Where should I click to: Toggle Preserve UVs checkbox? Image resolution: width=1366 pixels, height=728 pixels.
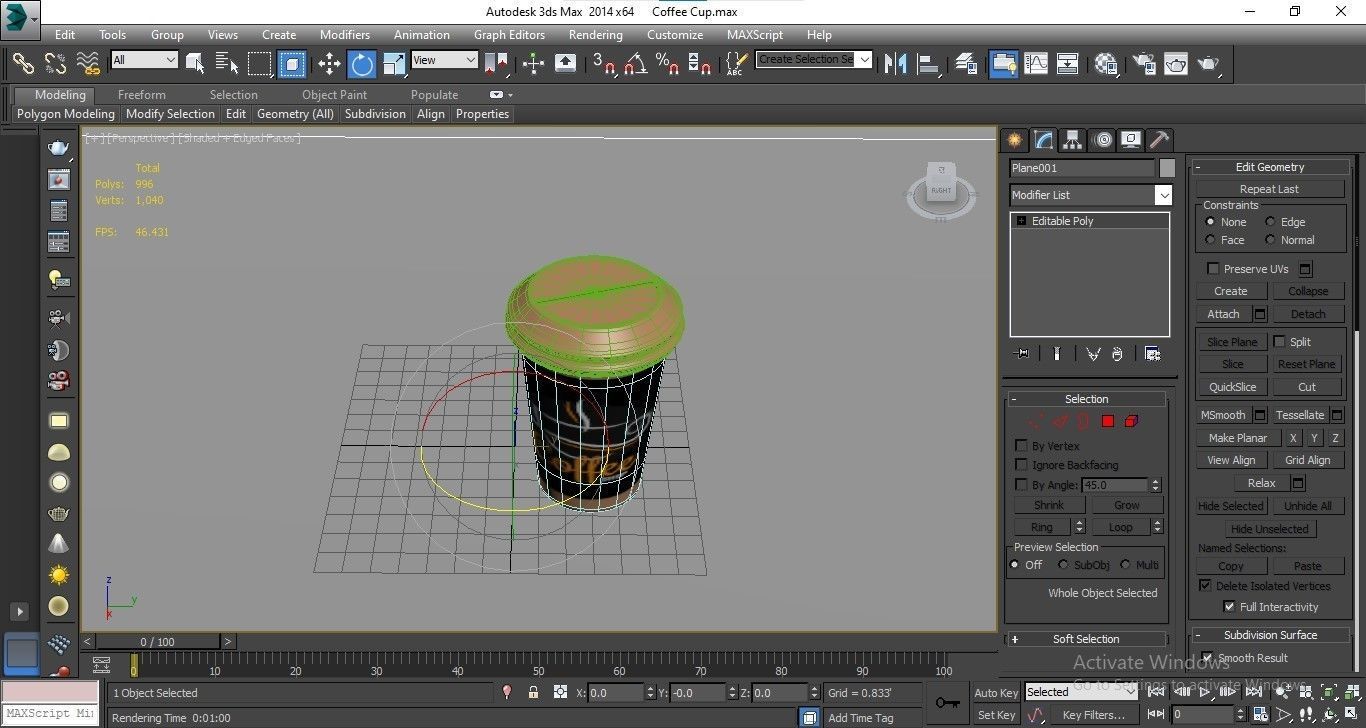[1213, 269]
